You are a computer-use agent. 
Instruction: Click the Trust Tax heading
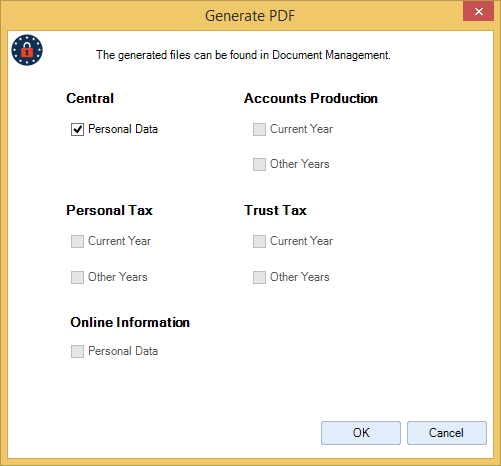(x=275, y=210)
